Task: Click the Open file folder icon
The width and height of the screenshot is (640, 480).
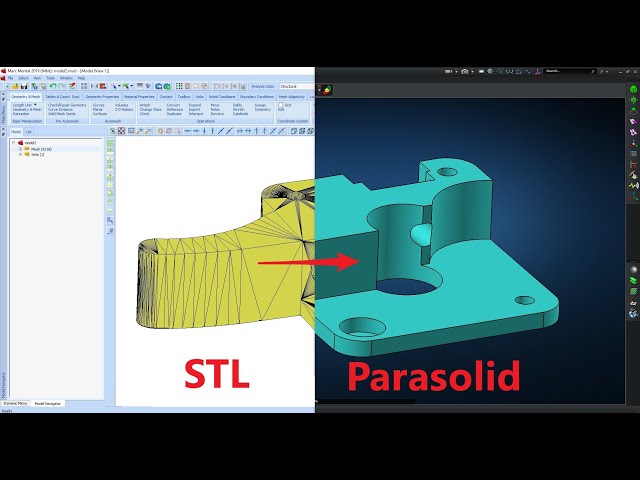Action: (x=15, y=86)
